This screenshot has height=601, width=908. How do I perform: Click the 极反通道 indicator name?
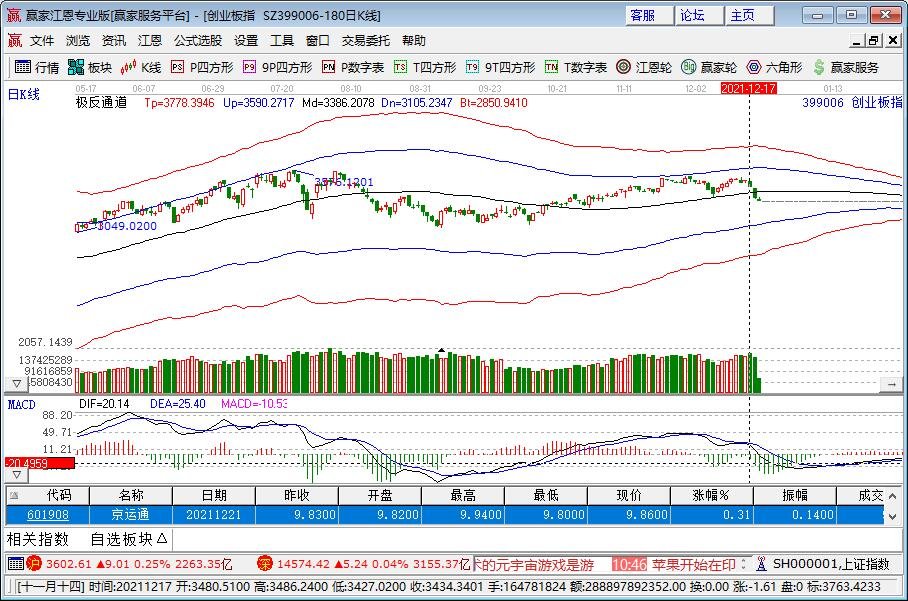coord(101,102)
